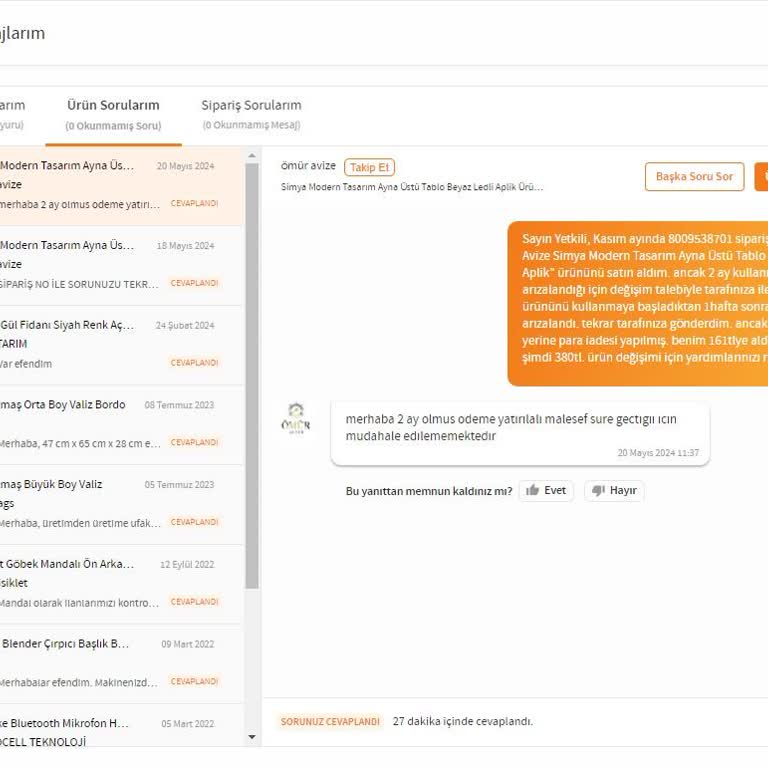The height and width of the screenshot is (768, 768).
Task: Click the orange customer message bubble
Action: click(638, 304)
